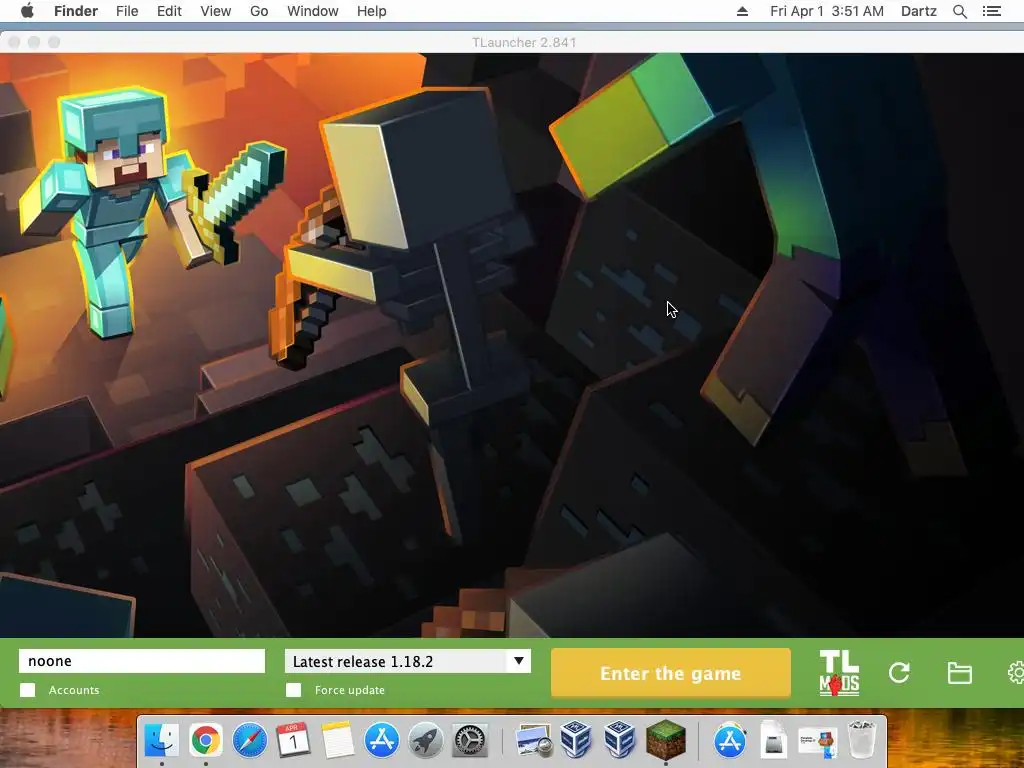The image size is (1024, 768).
Task: Open the Edit menu
Action: click(169, 11)
